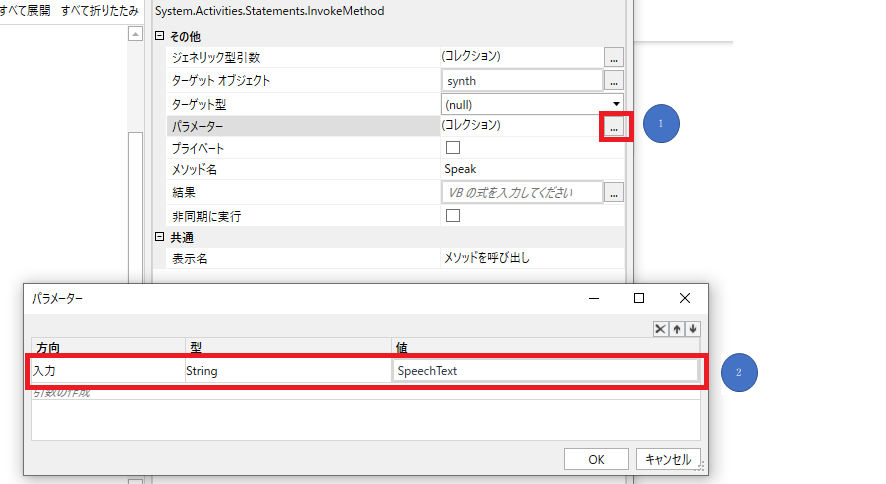
Task: Minimize the パラメーター dialog
Action: tap(594, 298)
